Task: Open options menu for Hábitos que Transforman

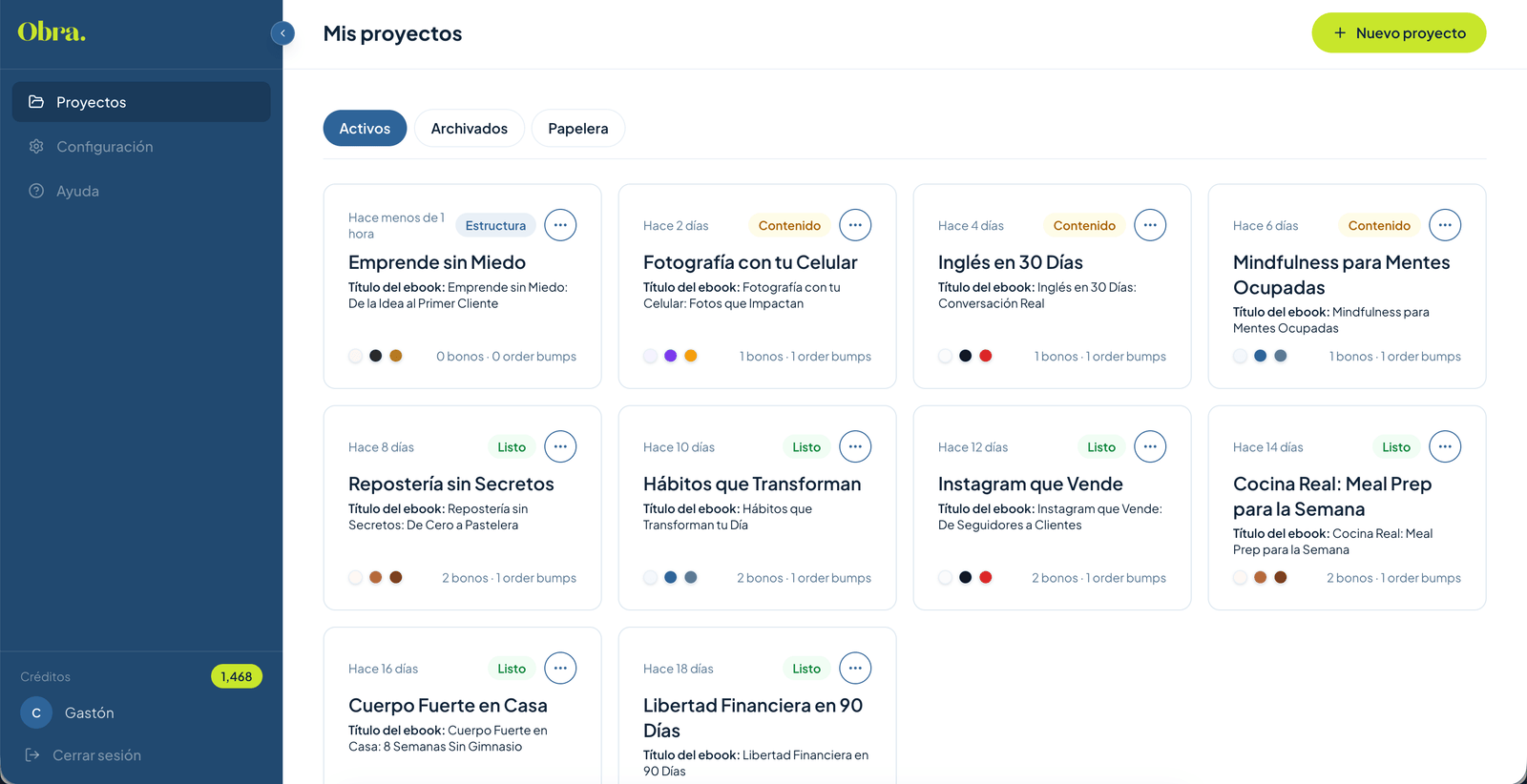Action: pos(855,446)
